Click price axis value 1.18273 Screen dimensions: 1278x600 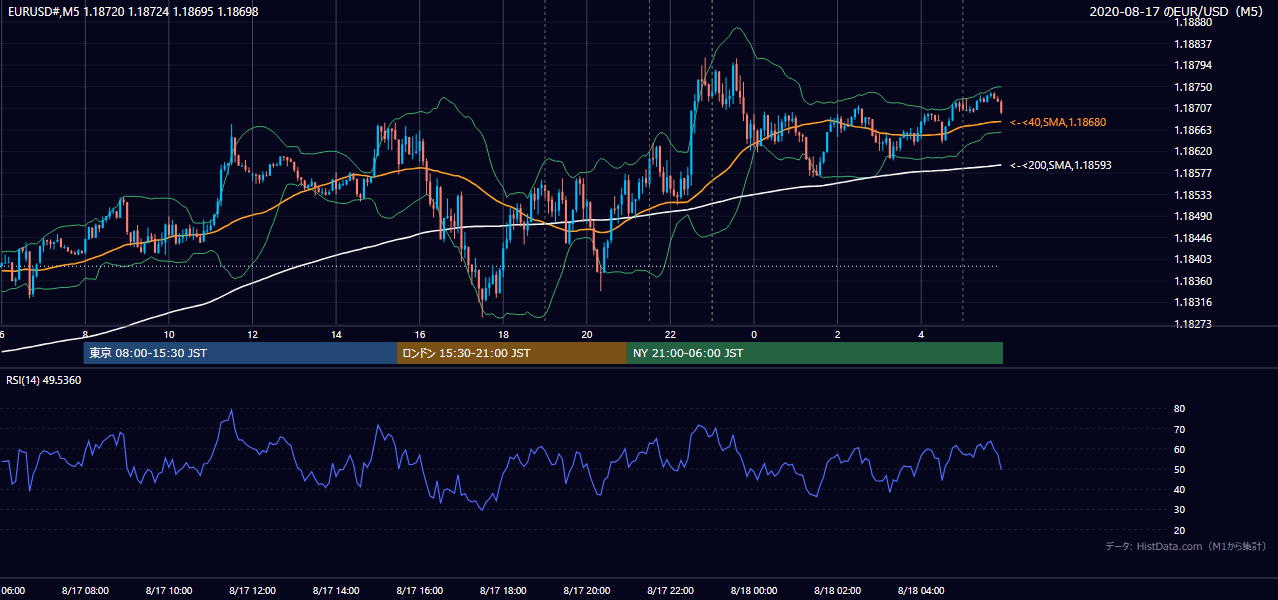tap(1194, 324)
